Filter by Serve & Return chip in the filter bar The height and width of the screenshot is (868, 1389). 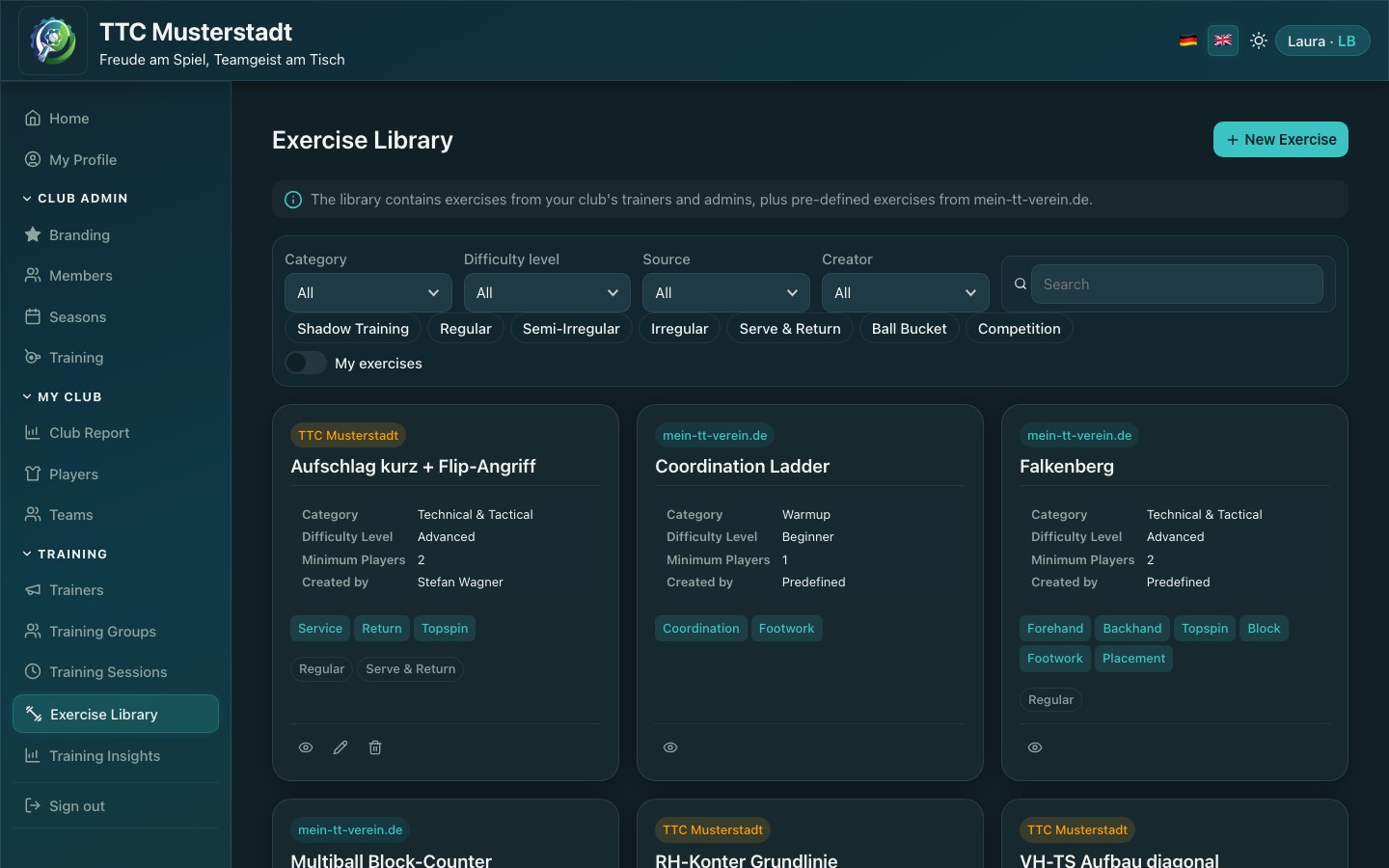click(790, 329)
